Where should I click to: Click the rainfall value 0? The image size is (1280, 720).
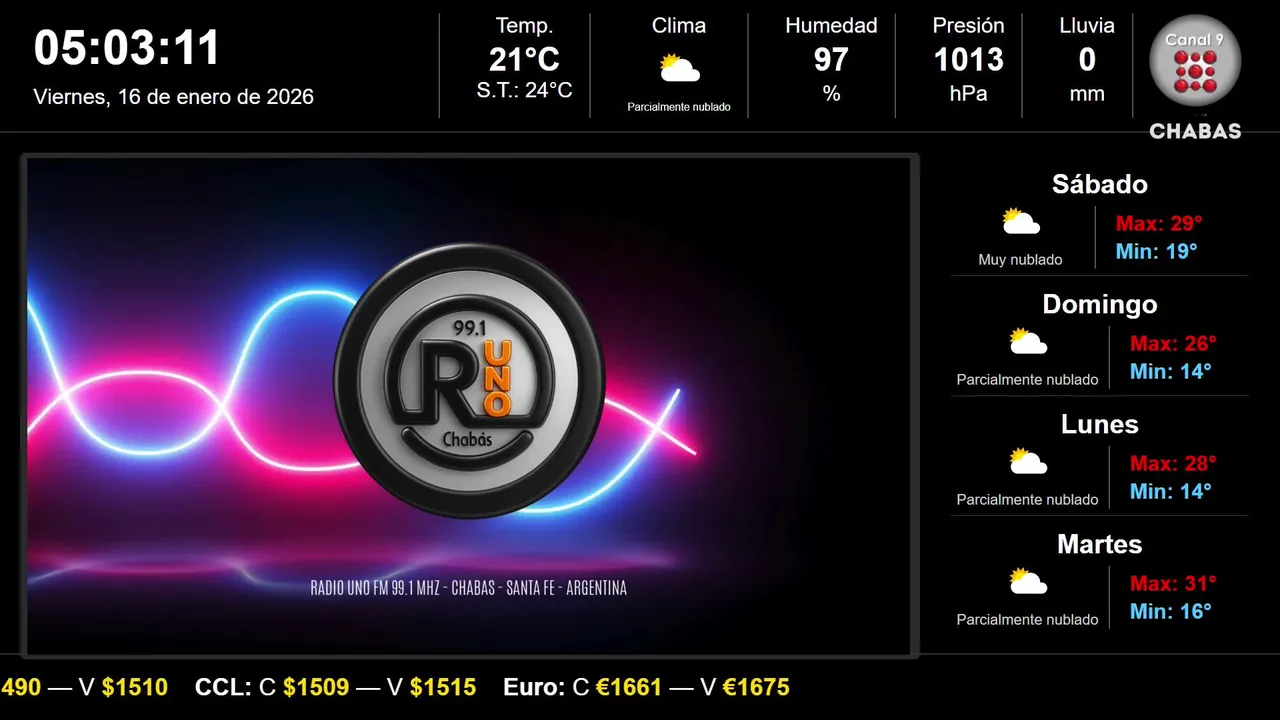point(1087,60)
